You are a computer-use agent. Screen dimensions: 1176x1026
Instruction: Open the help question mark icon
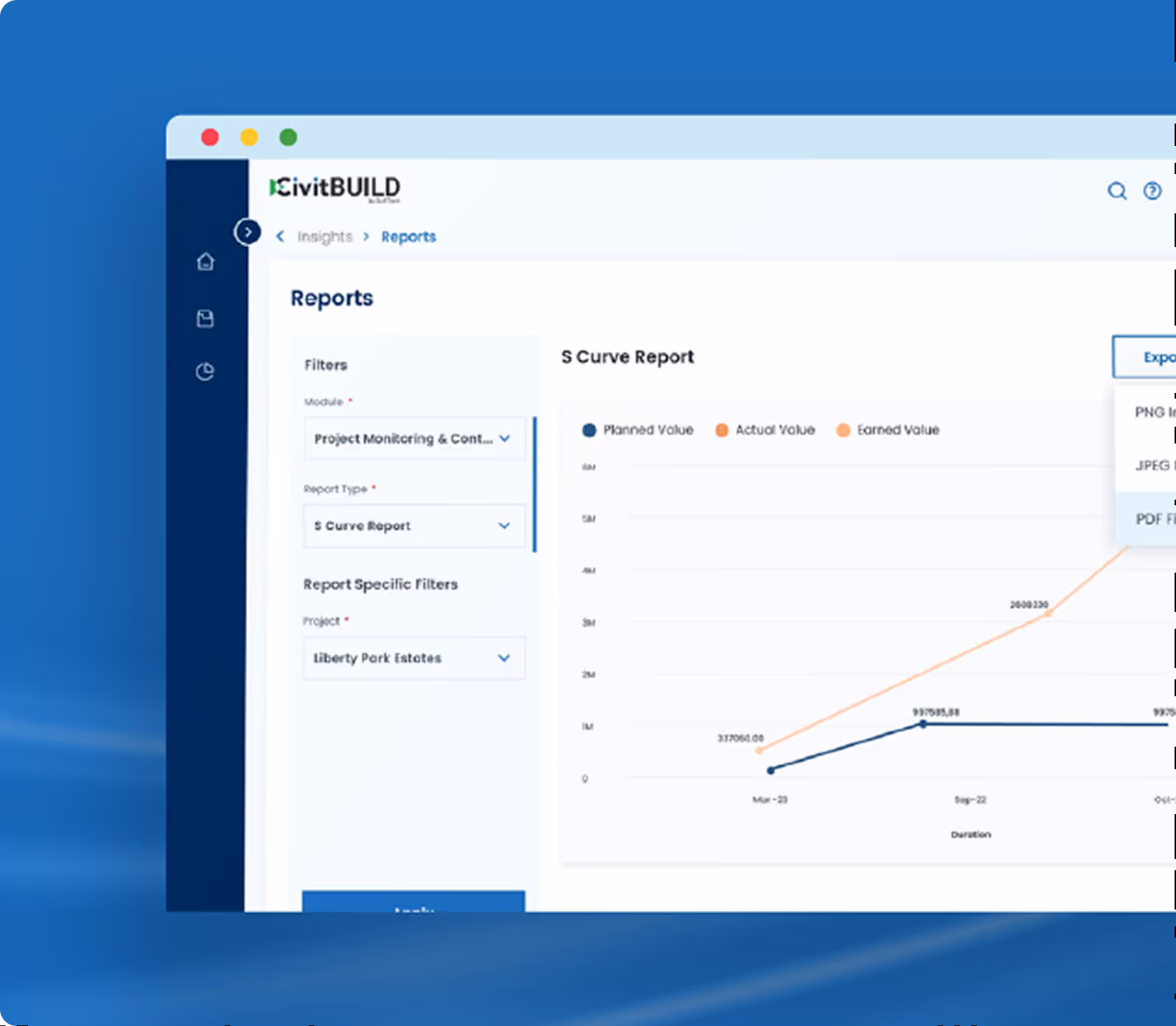[x=1154, y=191]
